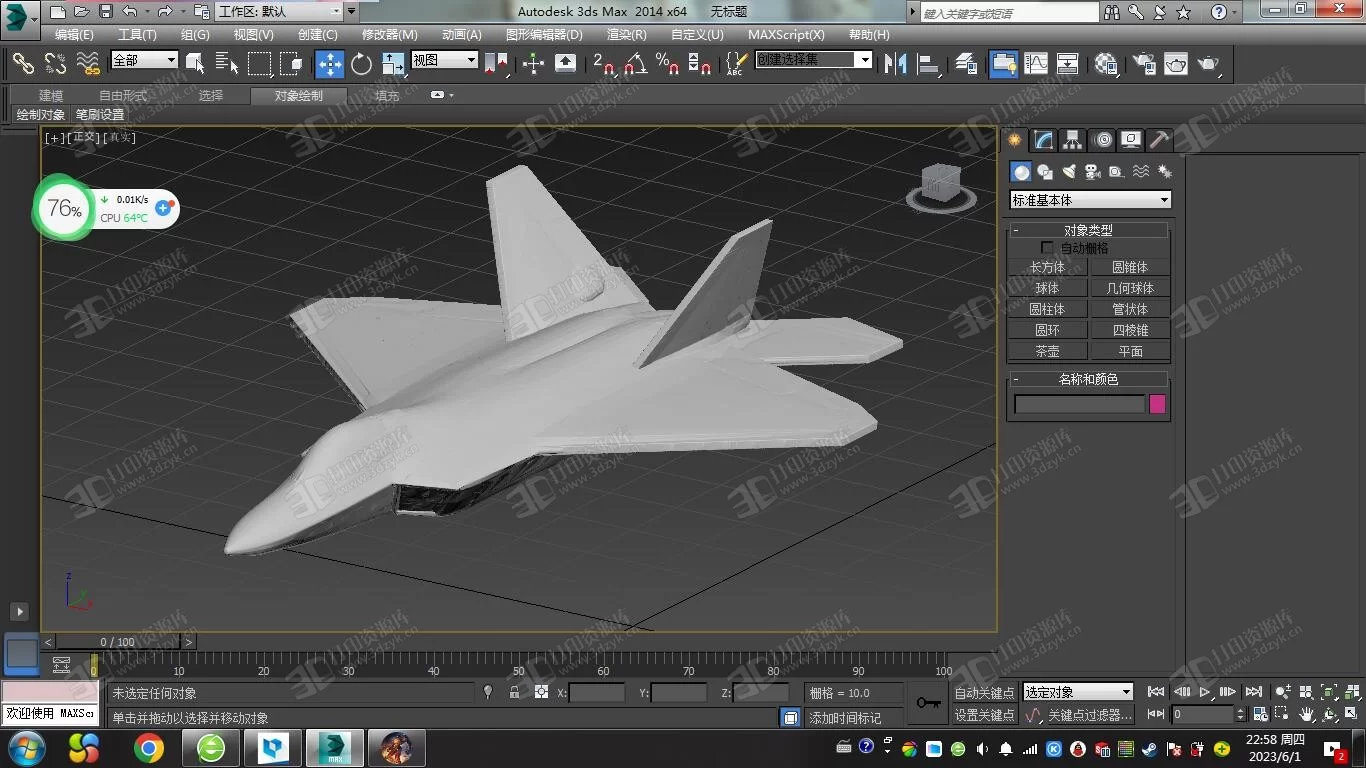Click the Unlink Selection broken-chain icon
This screenshot has height=768, width=1366.
[x=55, y=64]
